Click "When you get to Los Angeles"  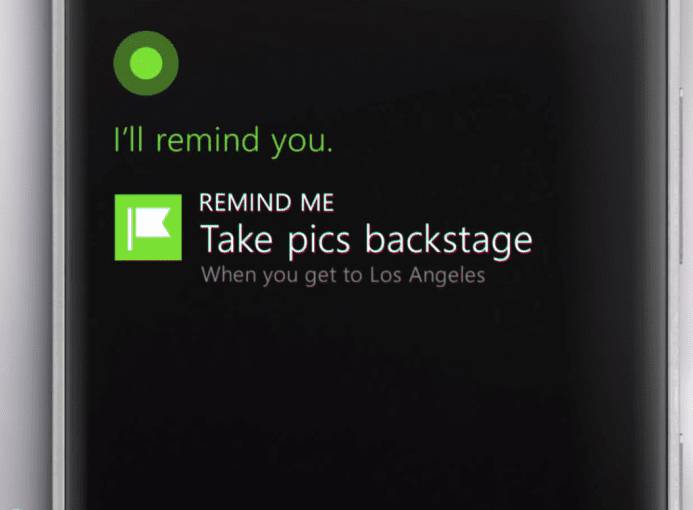coord(343,276)
